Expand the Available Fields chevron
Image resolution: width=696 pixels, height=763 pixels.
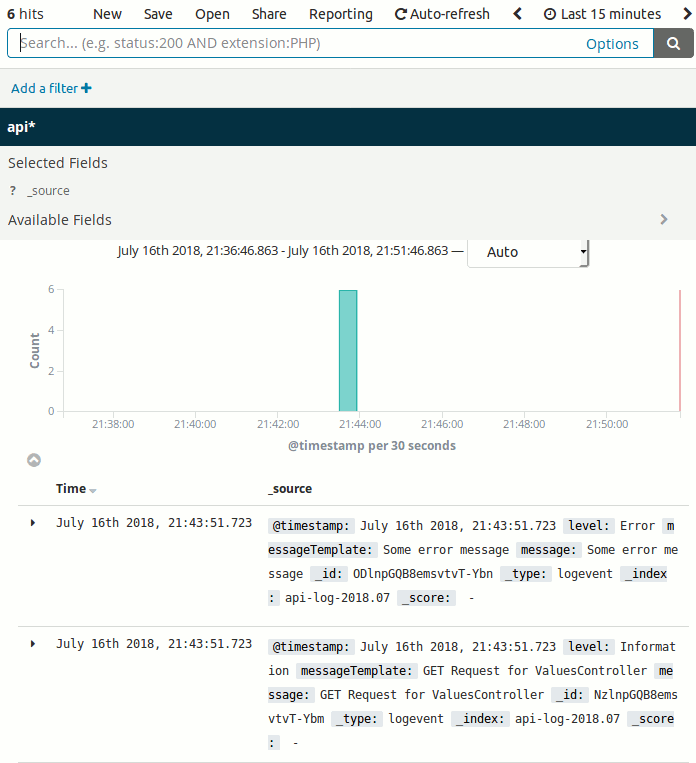tap(663, 220)
